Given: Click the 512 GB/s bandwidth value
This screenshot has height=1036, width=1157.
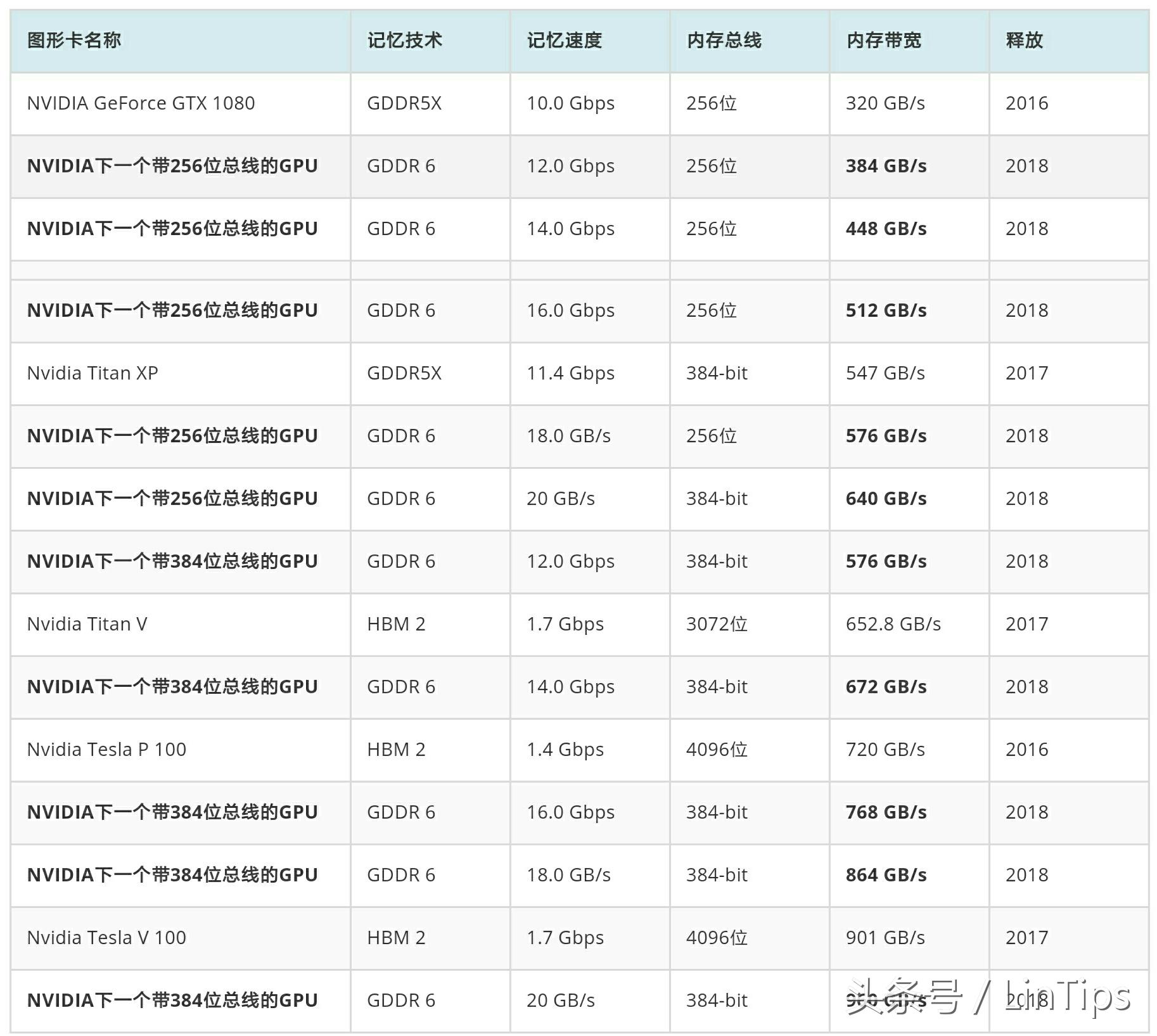Looking at the screenshot, I should [x=886, y=310].
